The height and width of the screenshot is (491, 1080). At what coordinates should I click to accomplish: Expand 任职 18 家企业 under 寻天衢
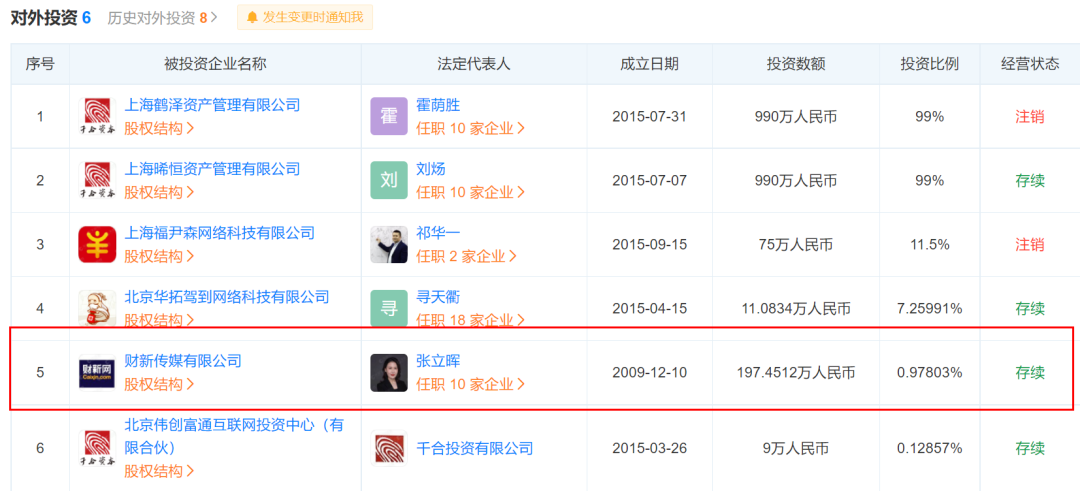point(470,320)
